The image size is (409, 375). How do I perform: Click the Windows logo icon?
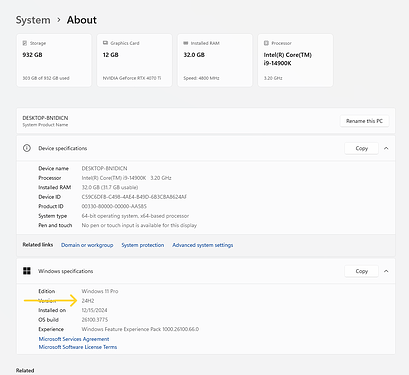[27, 271]
